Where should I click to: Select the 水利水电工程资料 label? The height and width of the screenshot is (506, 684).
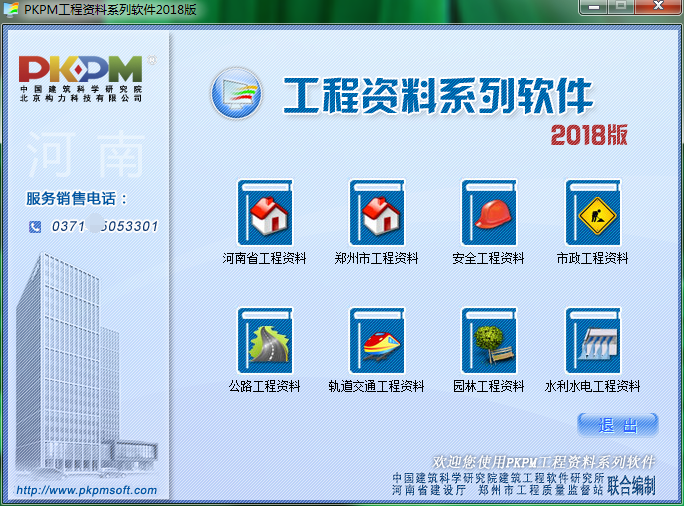coord(592,386)
